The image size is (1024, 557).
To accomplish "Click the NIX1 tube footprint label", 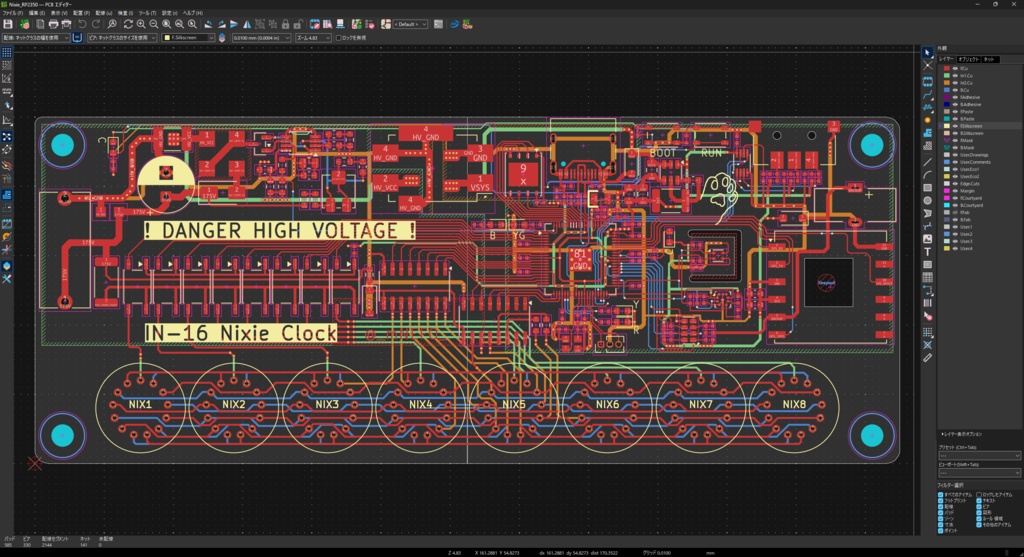I will coord(140,404).
